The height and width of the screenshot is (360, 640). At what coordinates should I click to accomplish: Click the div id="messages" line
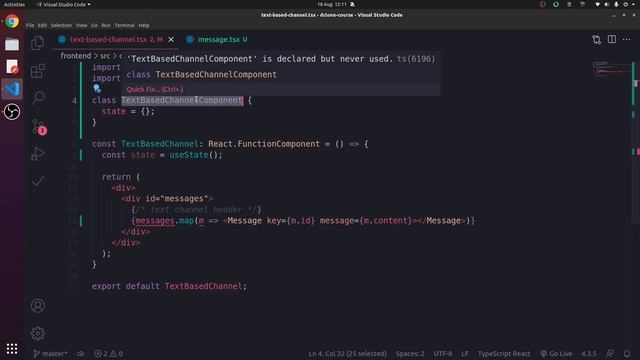[167, 199]
